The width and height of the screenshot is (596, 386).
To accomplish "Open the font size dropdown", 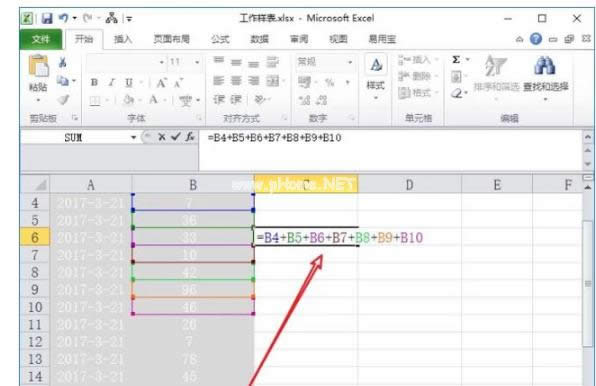I will (197, 62).
